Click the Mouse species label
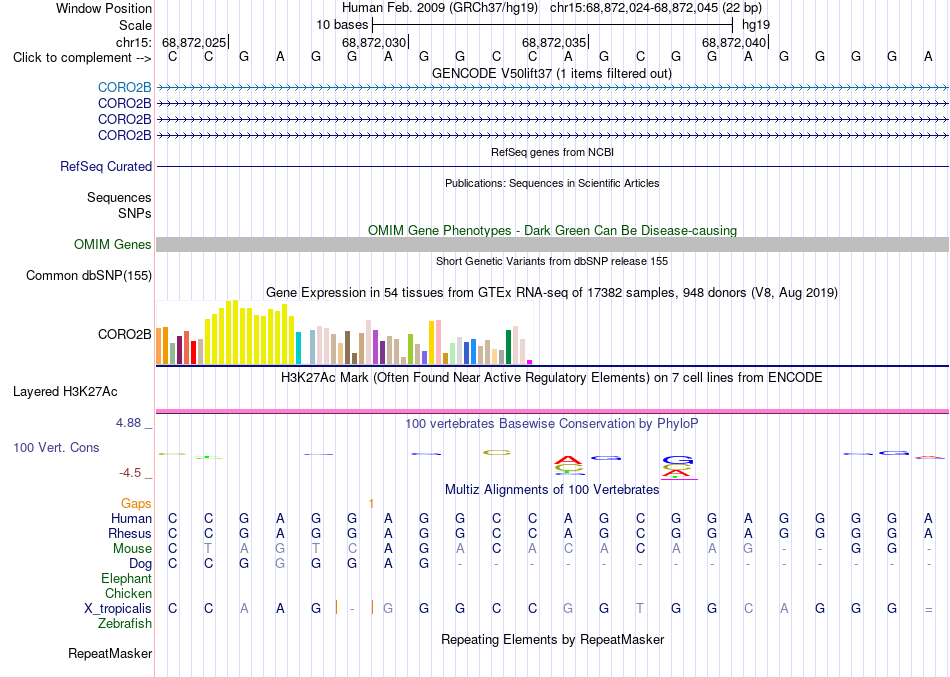Image resolution: width=950 pixels, height=677 pixels. tap(132, 549)
